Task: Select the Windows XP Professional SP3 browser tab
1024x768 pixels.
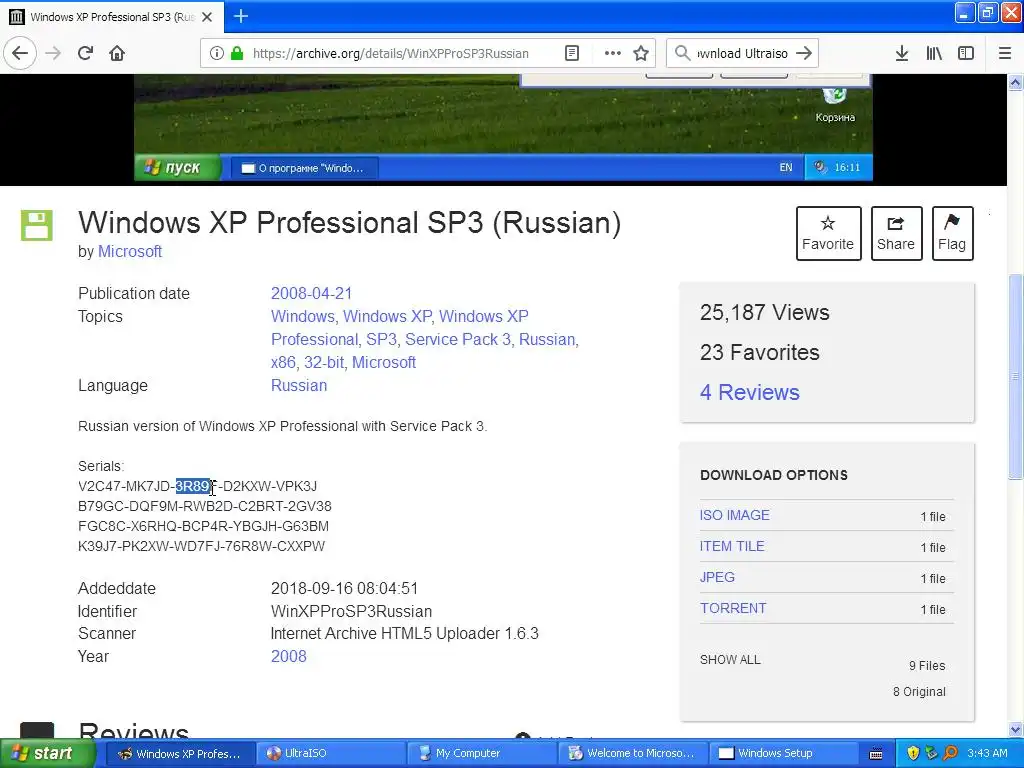Action: pos(112,17)
